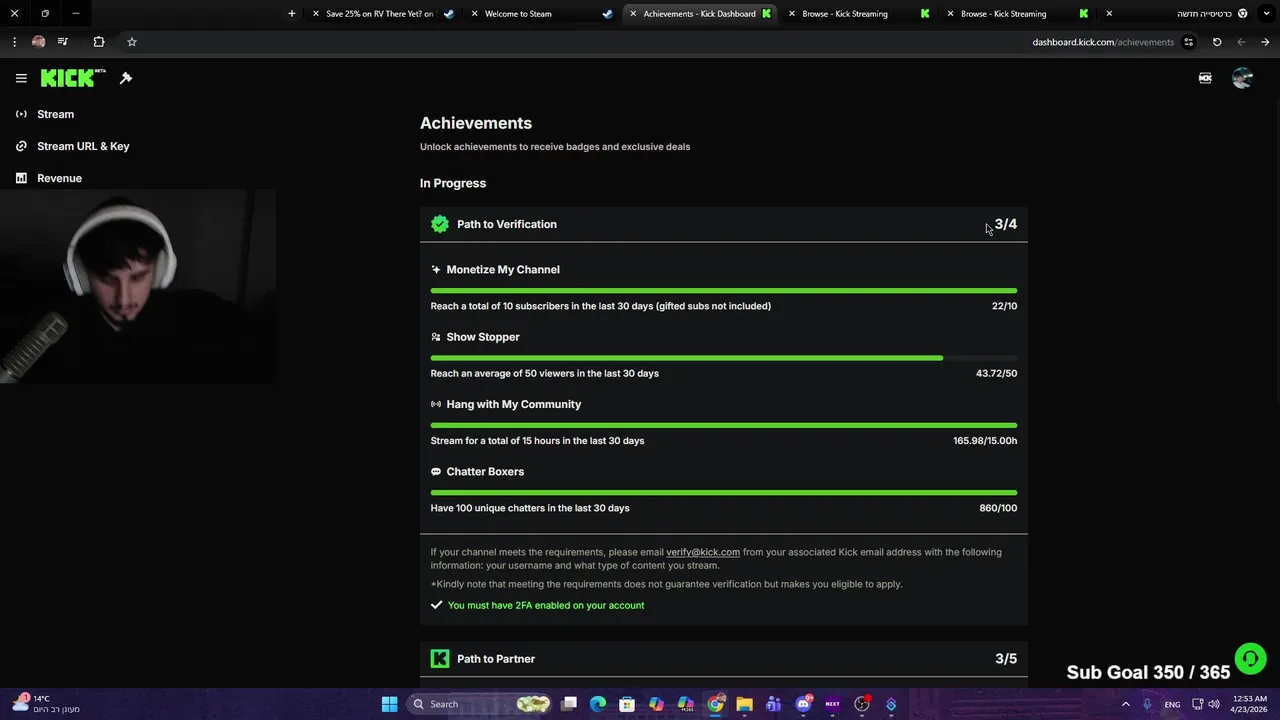This screenshot has width=1280, height=720.
Task: Open the Revenue sidebar item
Action: (59, 178)
